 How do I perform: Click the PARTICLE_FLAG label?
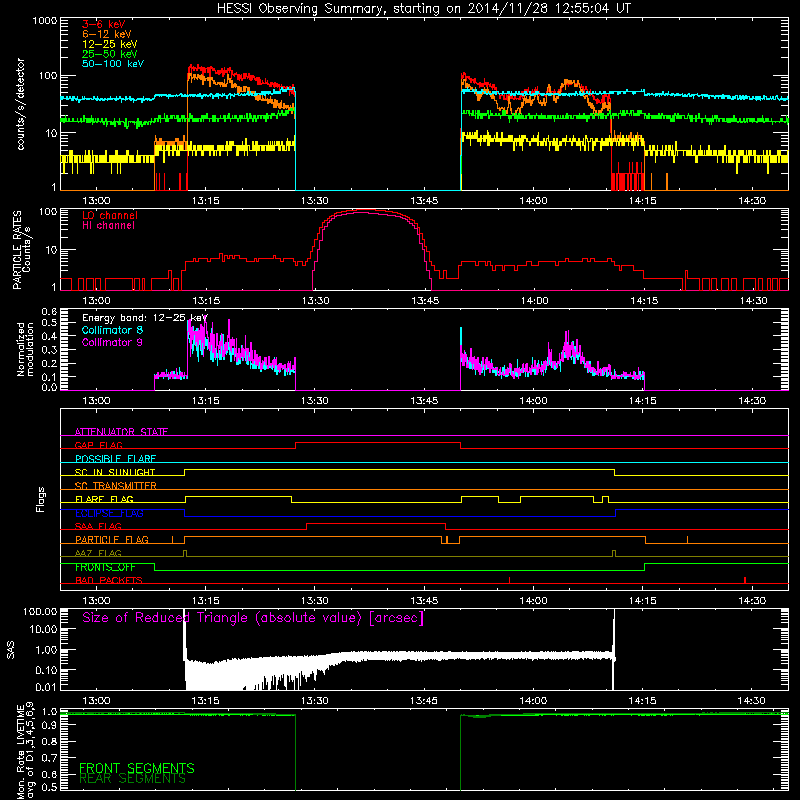[112, 539]
